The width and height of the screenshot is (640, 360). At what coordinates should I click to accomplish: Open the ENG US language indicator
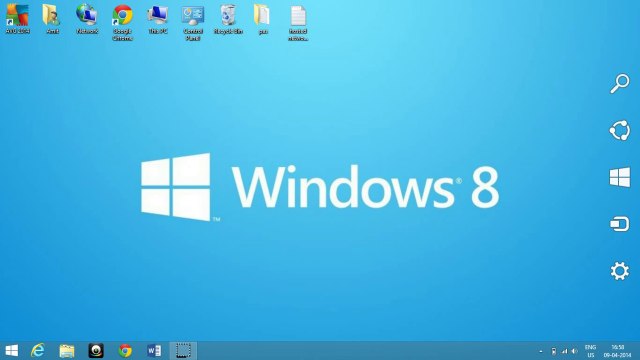click(590, 351)
